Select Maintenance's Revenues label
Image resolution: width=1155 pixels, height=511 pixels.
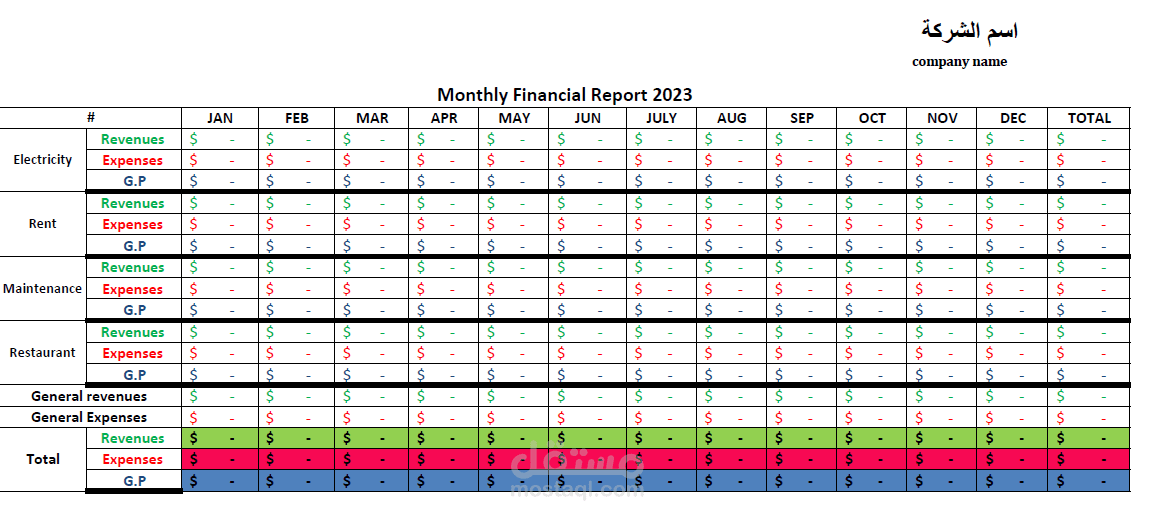click(x=133, y=267)
